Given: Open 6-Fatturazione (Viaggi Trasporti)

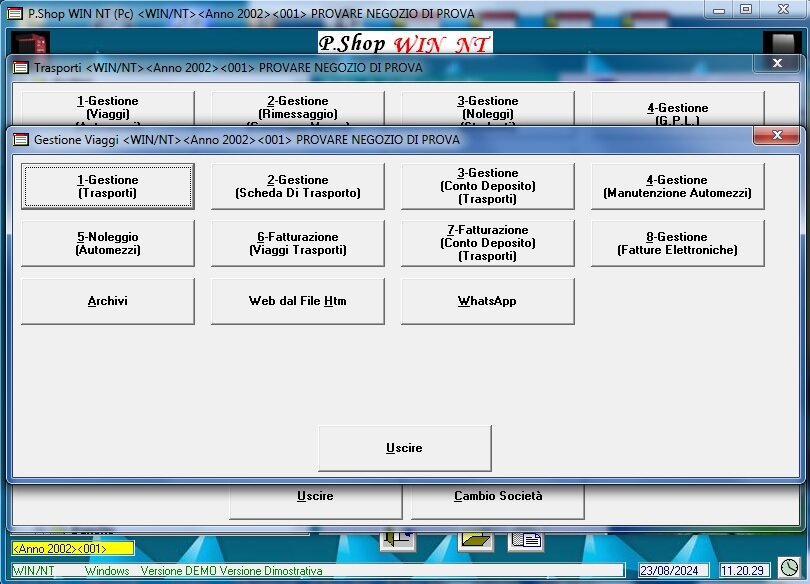Looking at the screenshot, I should (x=297, y=243).
